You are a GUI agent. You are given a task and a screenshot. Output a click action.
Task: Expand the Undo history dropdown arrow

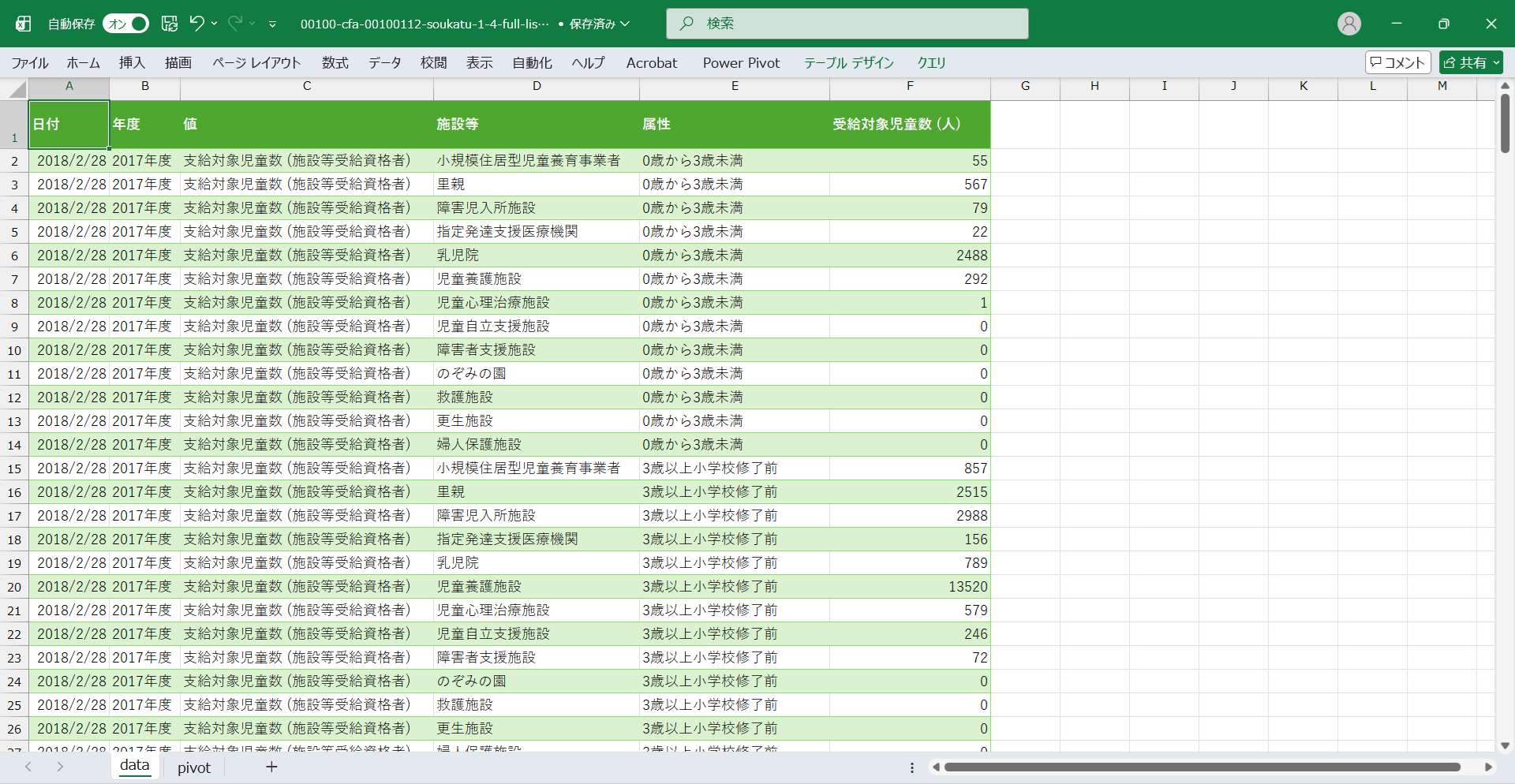tap(215, 24)
